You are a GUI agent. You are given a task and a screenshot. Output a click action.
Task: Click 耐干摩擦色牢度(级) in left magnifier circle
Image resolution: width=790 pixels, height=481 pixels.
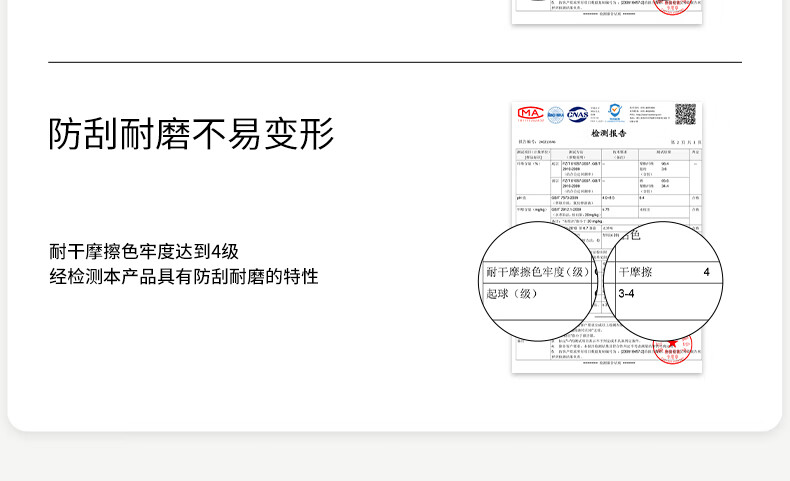tap(540, 272)
